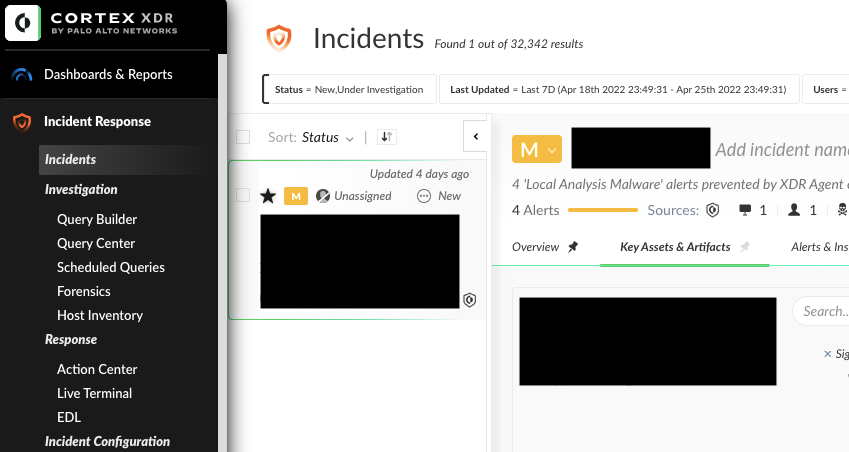
Task: Click the XDR agent shield icon in incident card
Action: pyautogui.click(x=469, y=300)
